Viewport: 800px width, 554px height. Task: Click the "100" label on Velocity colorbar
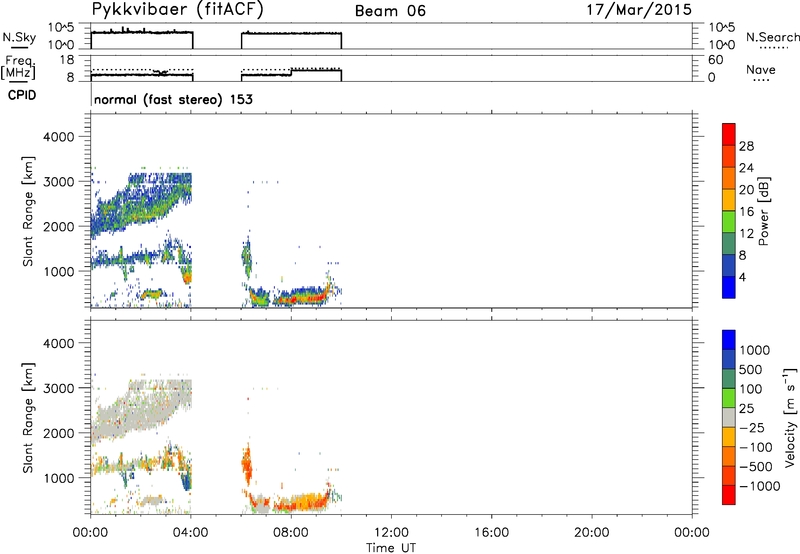tap(751, 389)
